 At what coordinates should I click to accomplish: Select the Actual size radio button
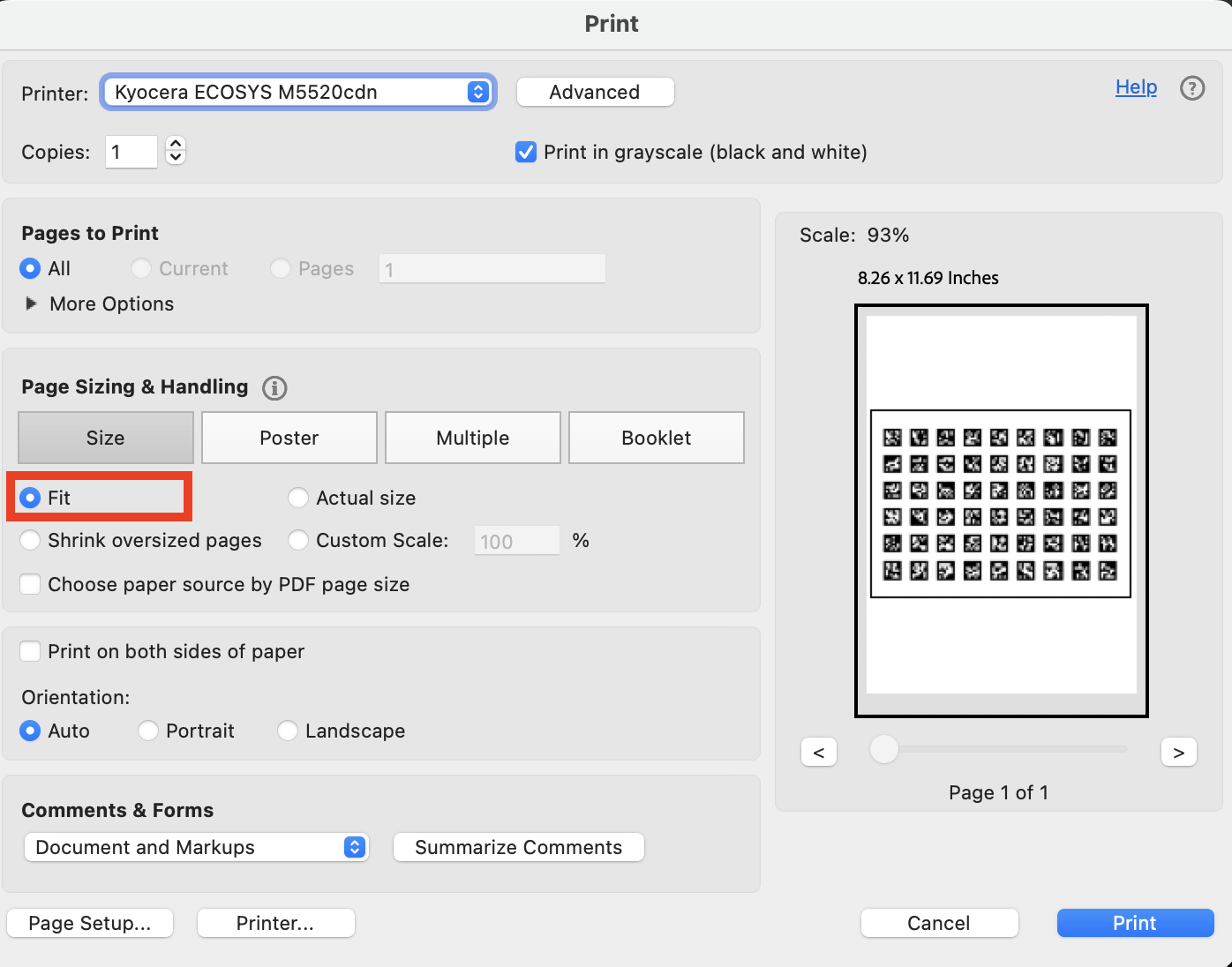(x=298, y=498)
